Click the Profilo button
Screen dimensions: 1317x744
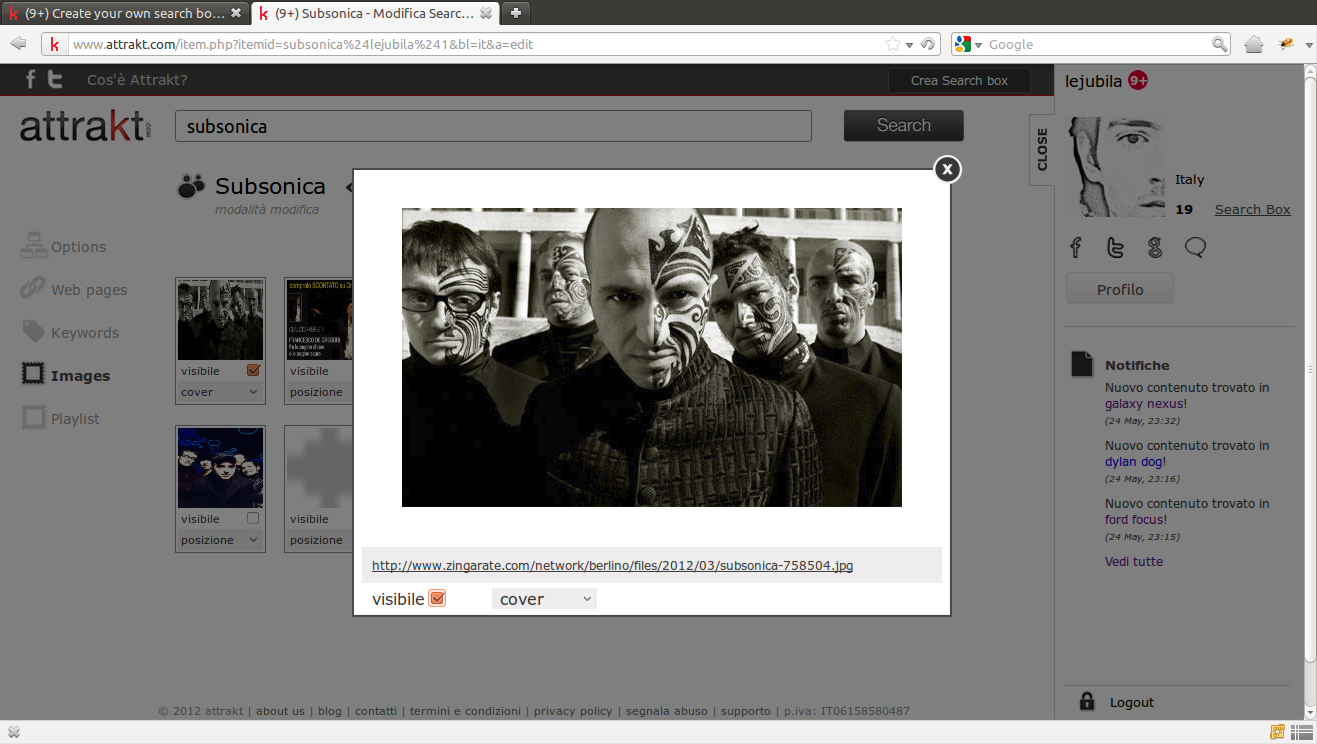tap(1119, 289)
